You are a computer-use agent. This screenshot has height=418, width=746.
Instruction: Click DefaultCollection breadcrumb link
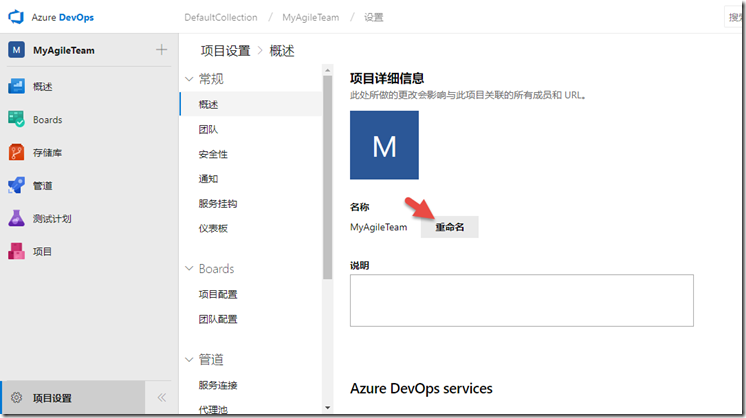[x=221, y=18]
